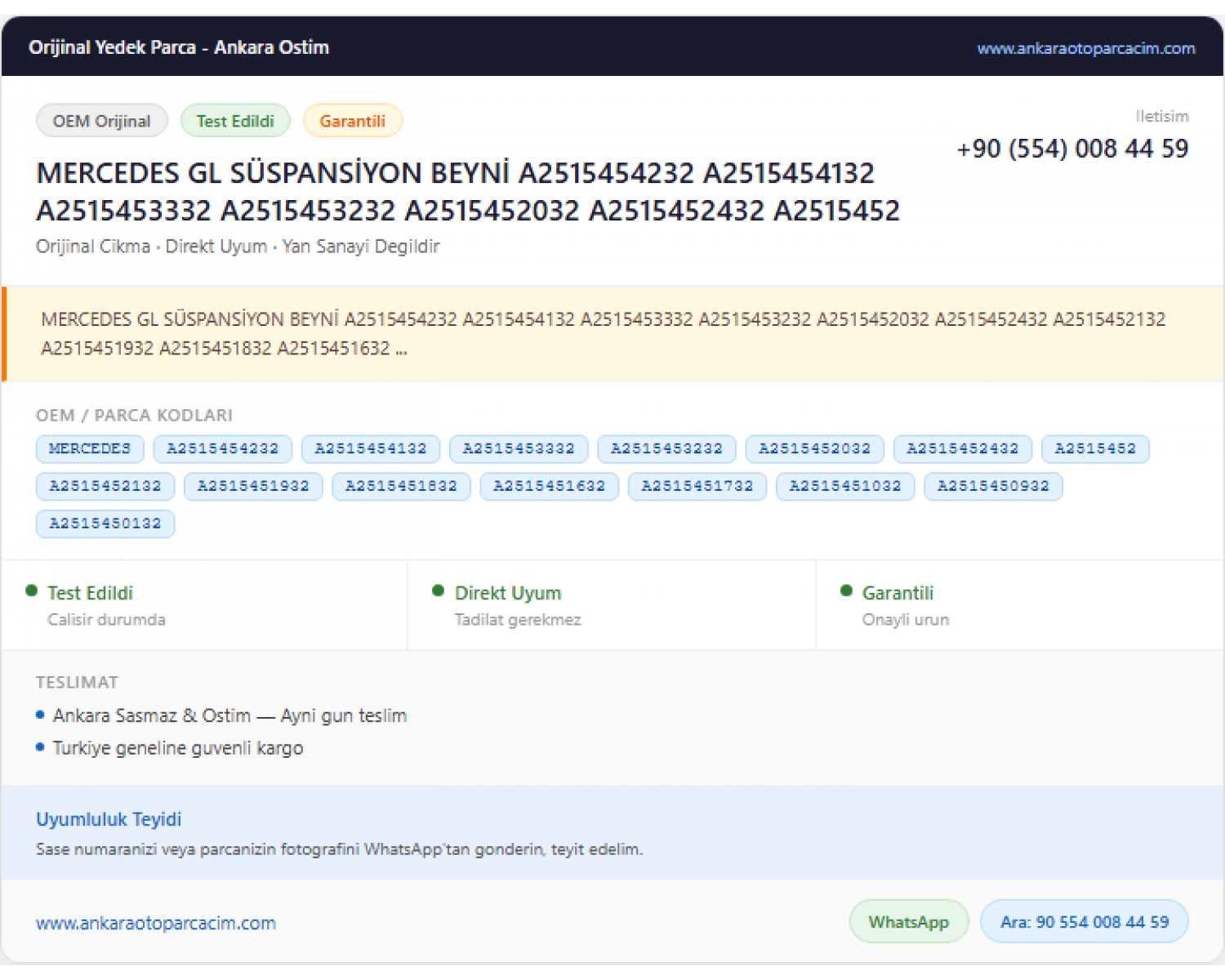
Task: Click the phone number +90 (554) 008 44 59
Action: (x=1073, y=149)
